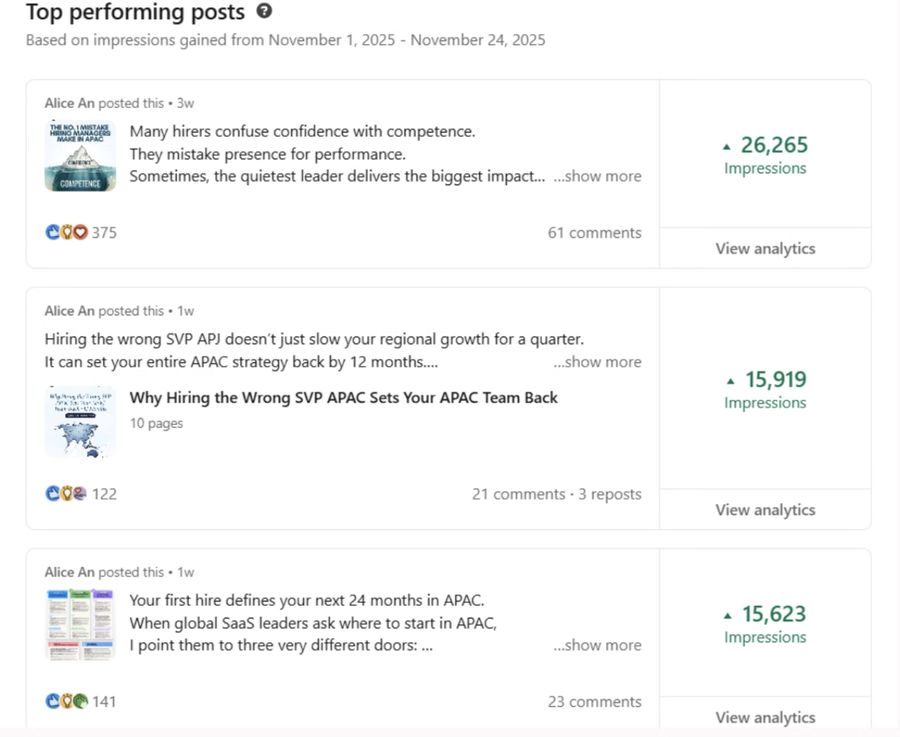Click 'It can set your entire APAC strategy' line

[x=241, y=362]
